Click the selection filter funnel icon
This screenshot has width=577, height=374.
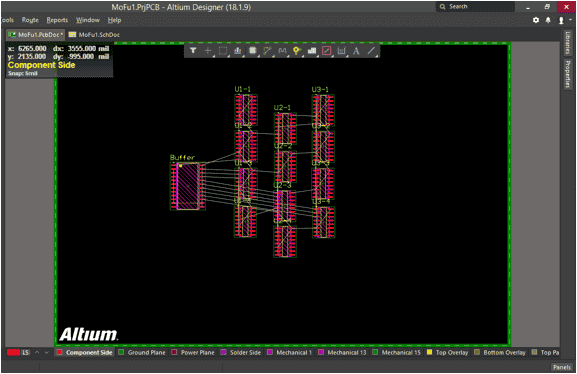click(x=193, y=51)
